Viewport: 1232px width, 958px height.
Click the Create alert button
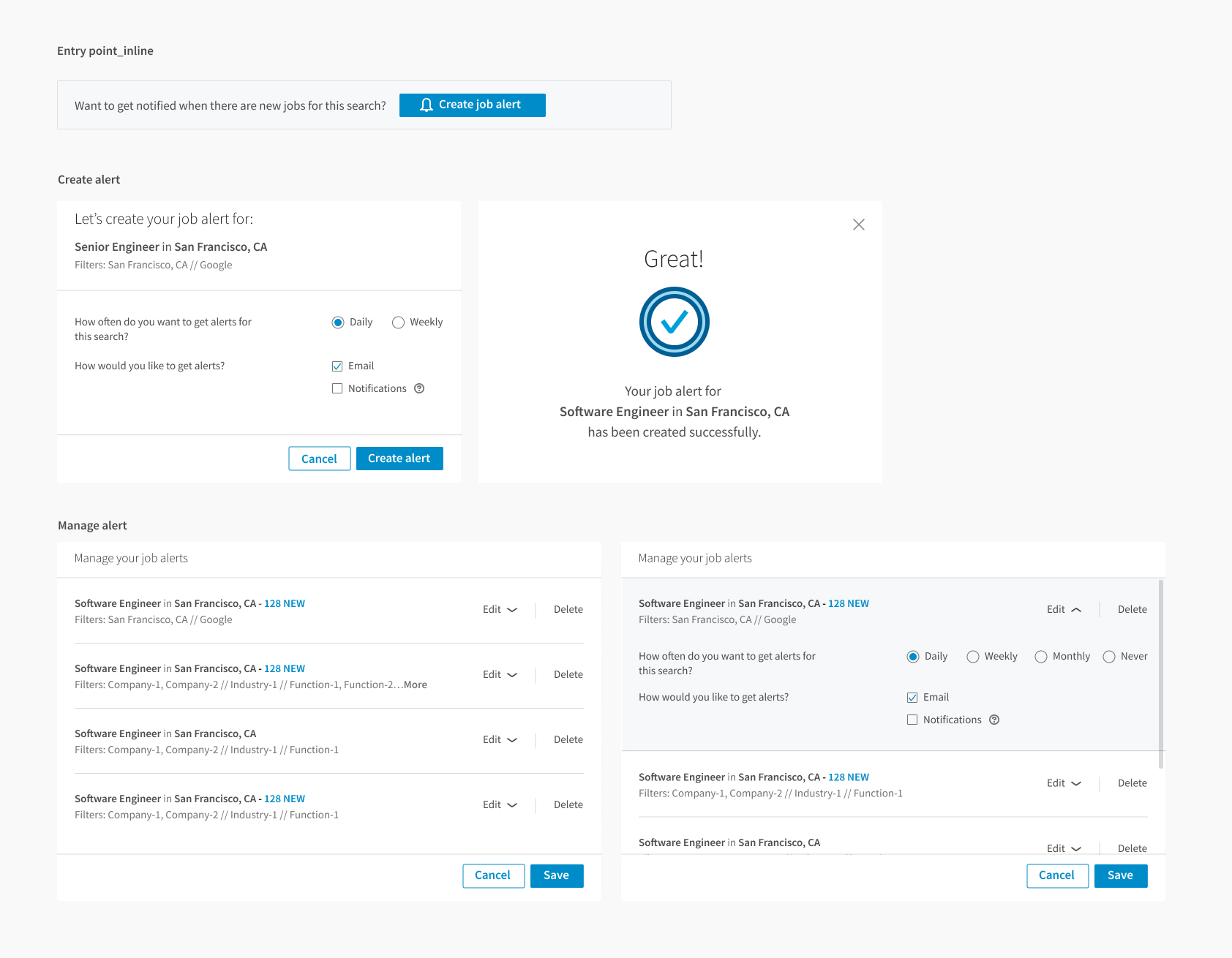(399, 459)
